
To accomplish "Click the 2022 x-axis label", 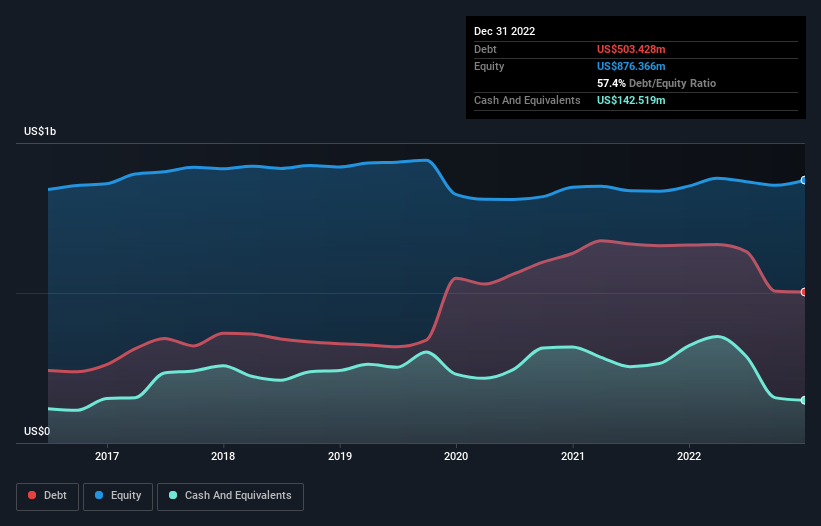I will pyautogui.click(x=689, y=456).
